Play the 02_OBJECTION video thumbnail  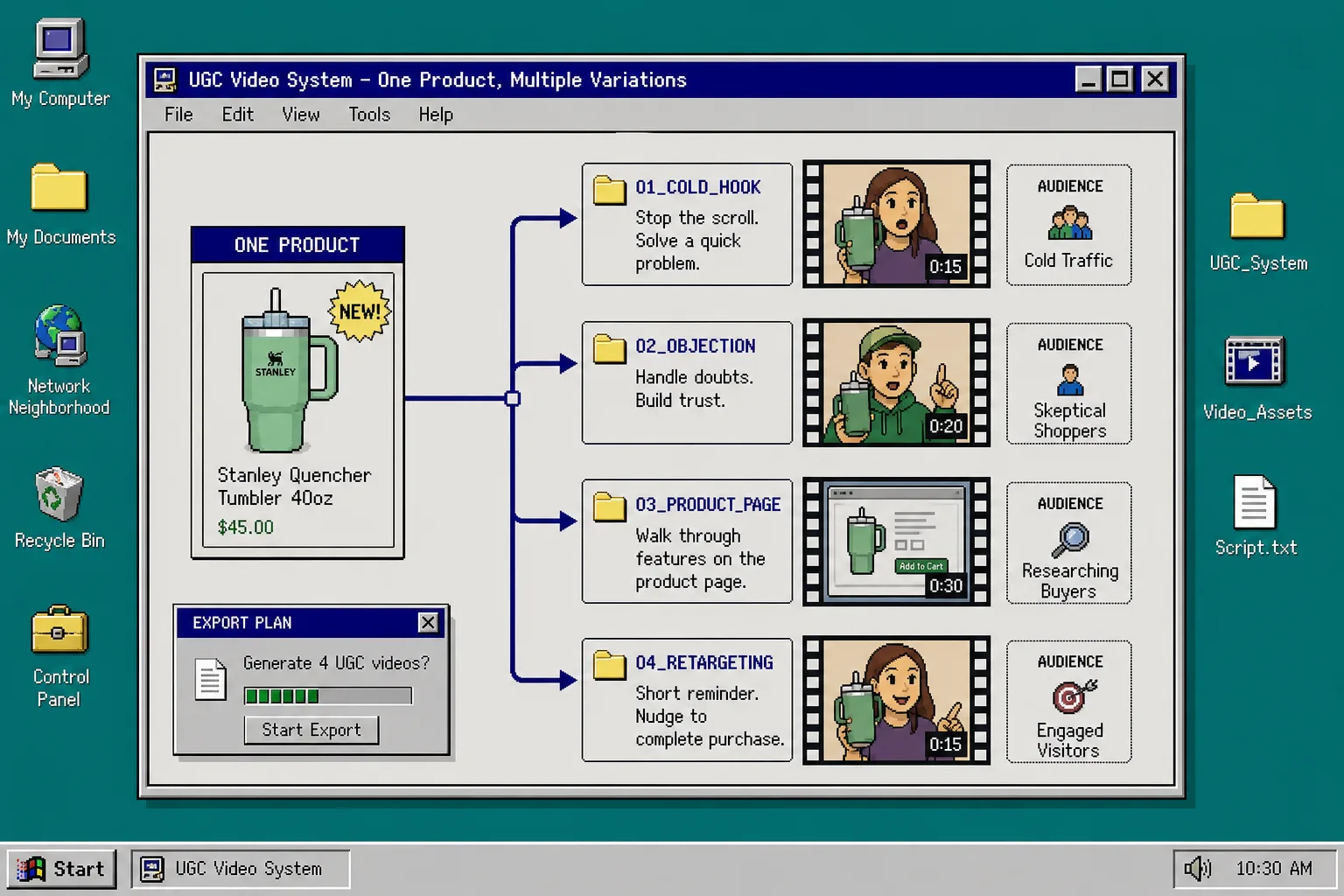click(896, 382)
